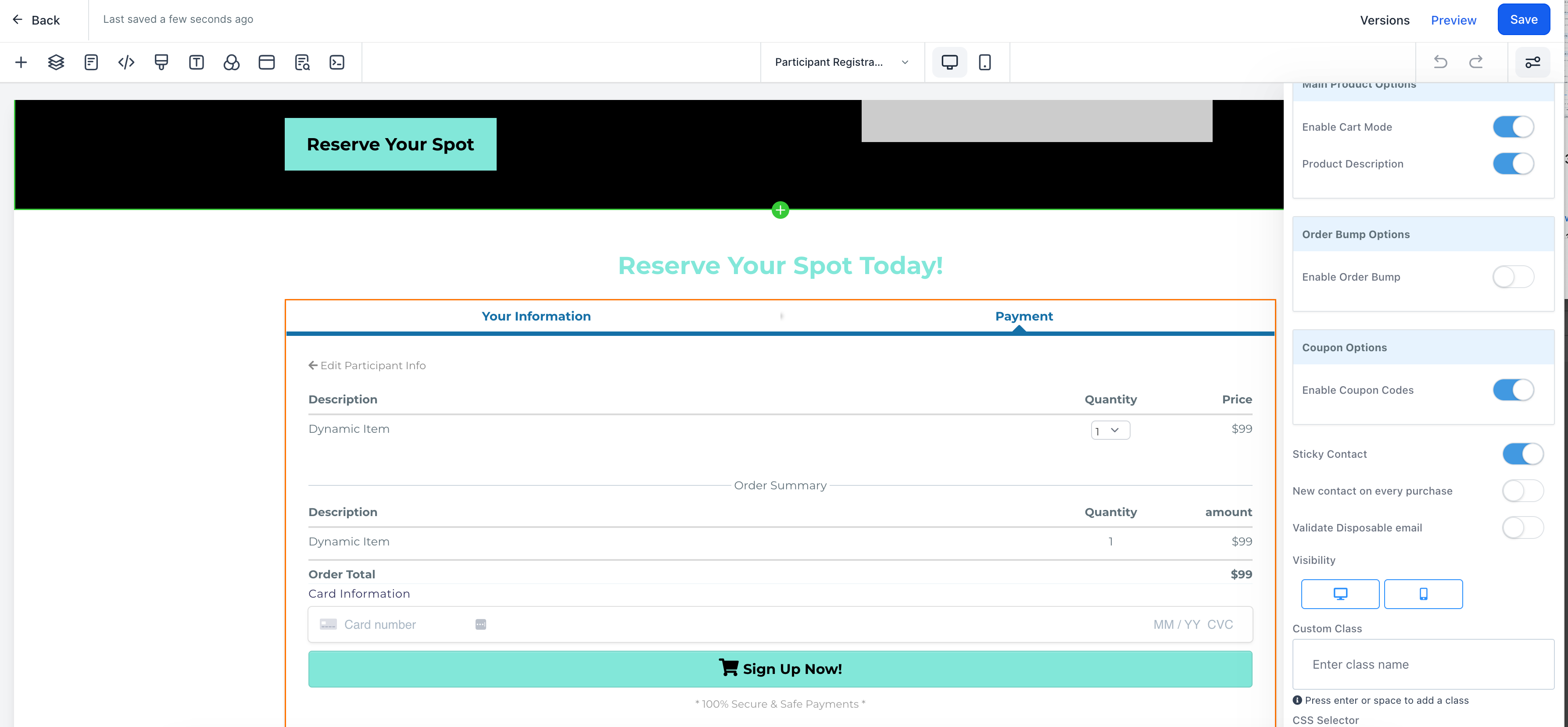The image size is (1568, 727).
Task: Turn off Product Description toggle
Action: (1513, 164)
